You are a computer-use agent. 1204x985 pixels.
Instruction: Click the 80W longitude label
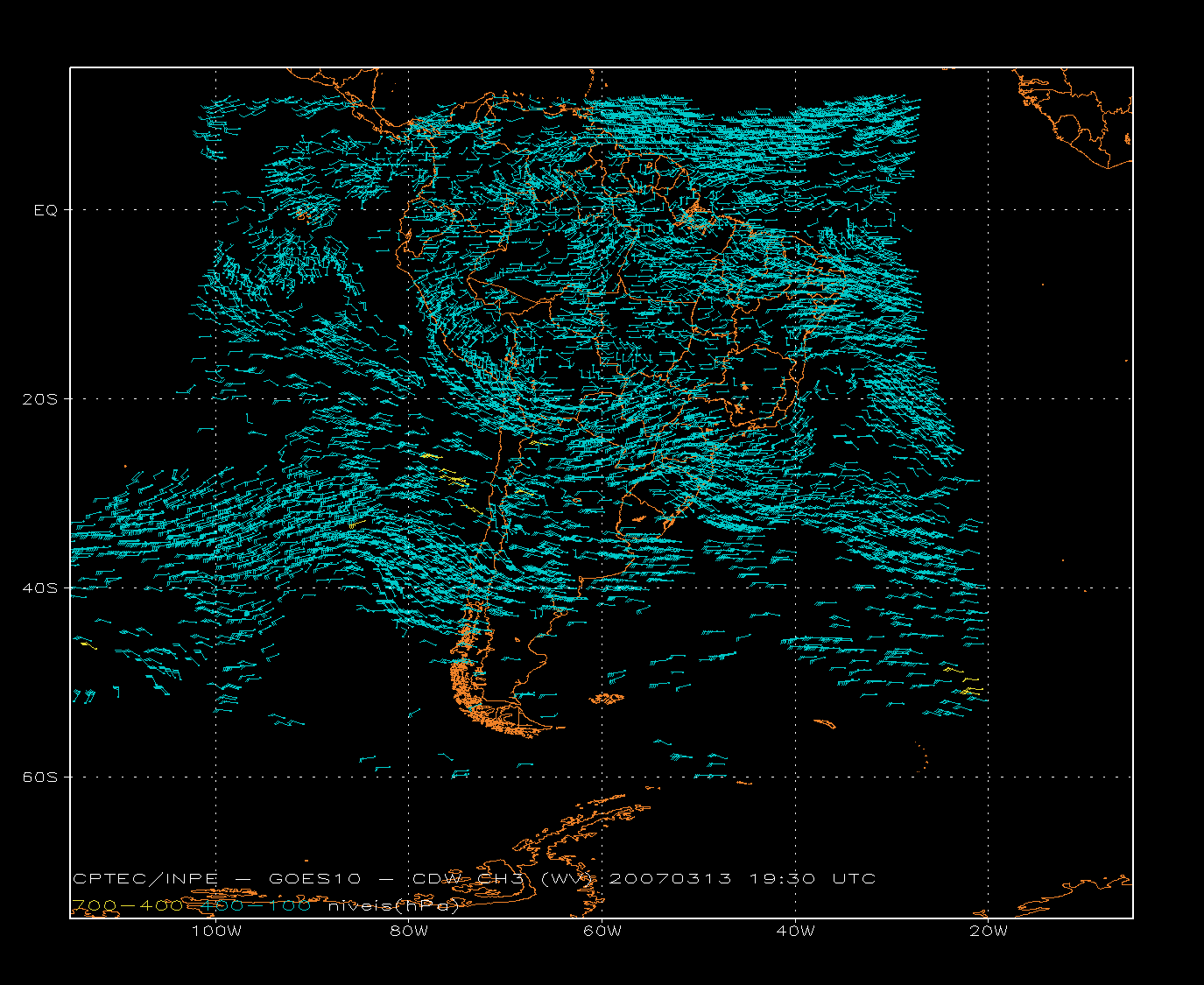(x=409, y=931)
